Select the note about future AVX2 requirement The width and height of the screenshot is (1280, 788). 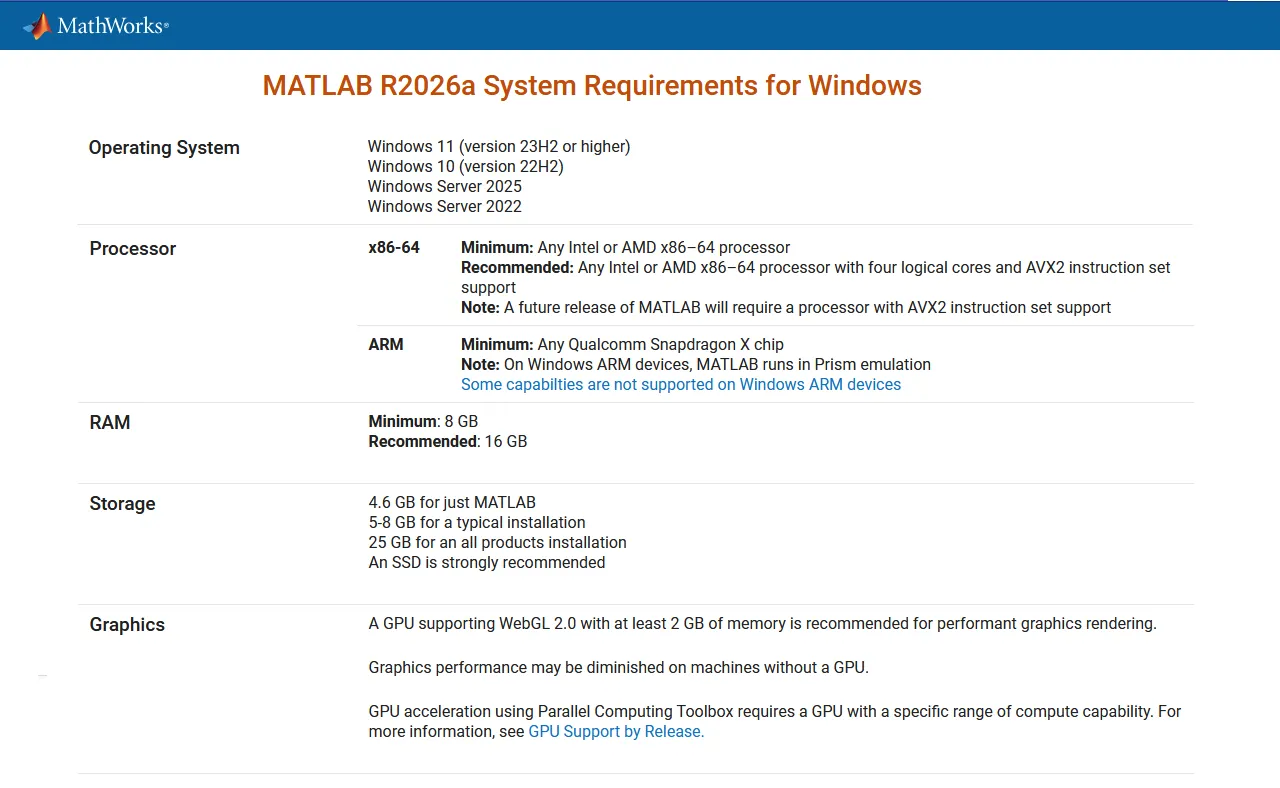(x=786, y=308)
